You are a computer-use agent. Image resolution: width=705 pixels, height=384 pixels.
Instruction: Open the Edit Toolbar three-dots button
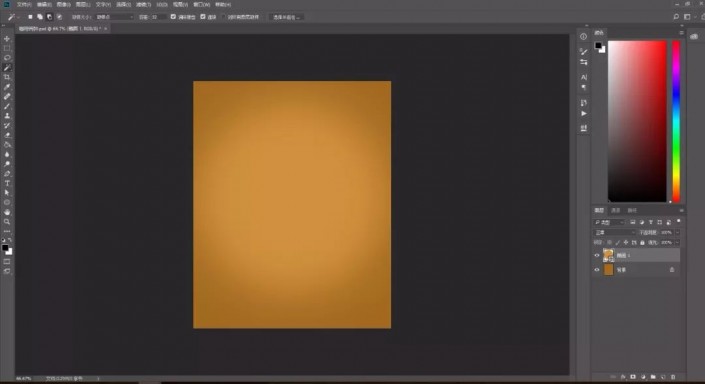(7, 231)
